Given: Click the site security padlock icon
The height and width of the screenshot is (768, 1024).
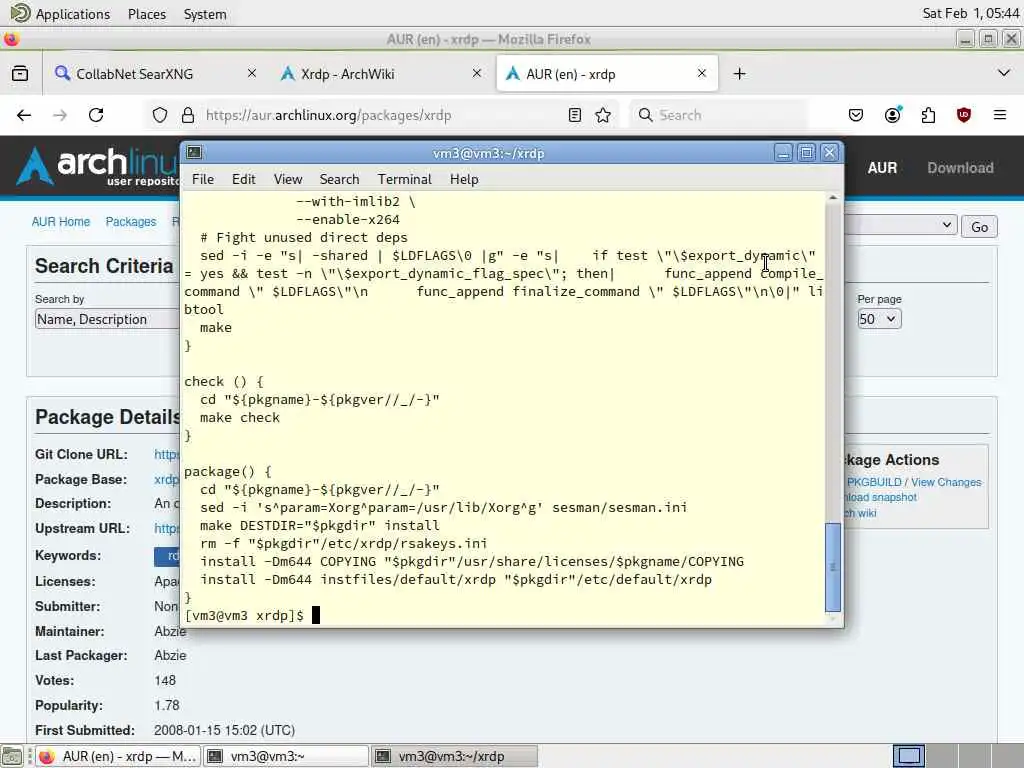Looking at the screenshot, I should tap(188, 116).
